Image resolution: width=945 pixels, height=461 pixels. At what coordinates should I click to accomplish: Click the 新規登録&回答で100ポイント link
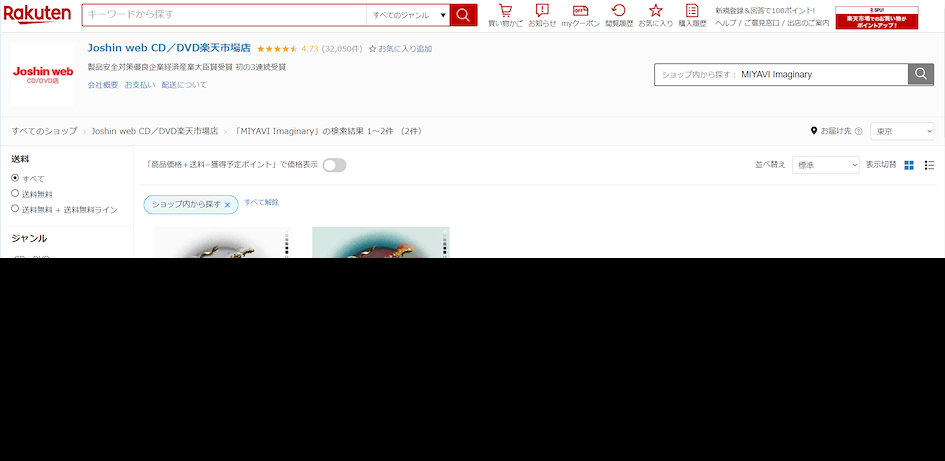pos(765,10)
